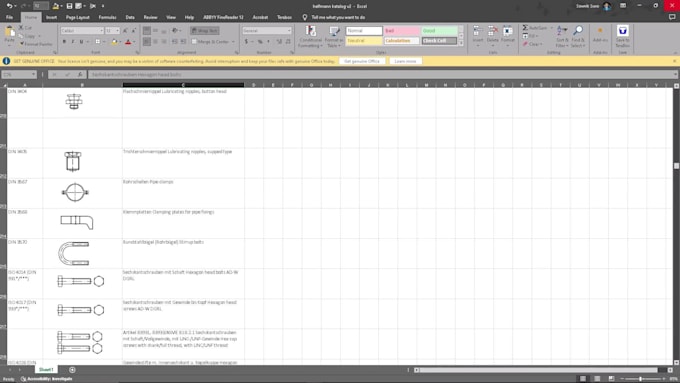Expand the cell styles gallery
The width and height of the screenshot is (680, 383).
(x=461, y=43)
